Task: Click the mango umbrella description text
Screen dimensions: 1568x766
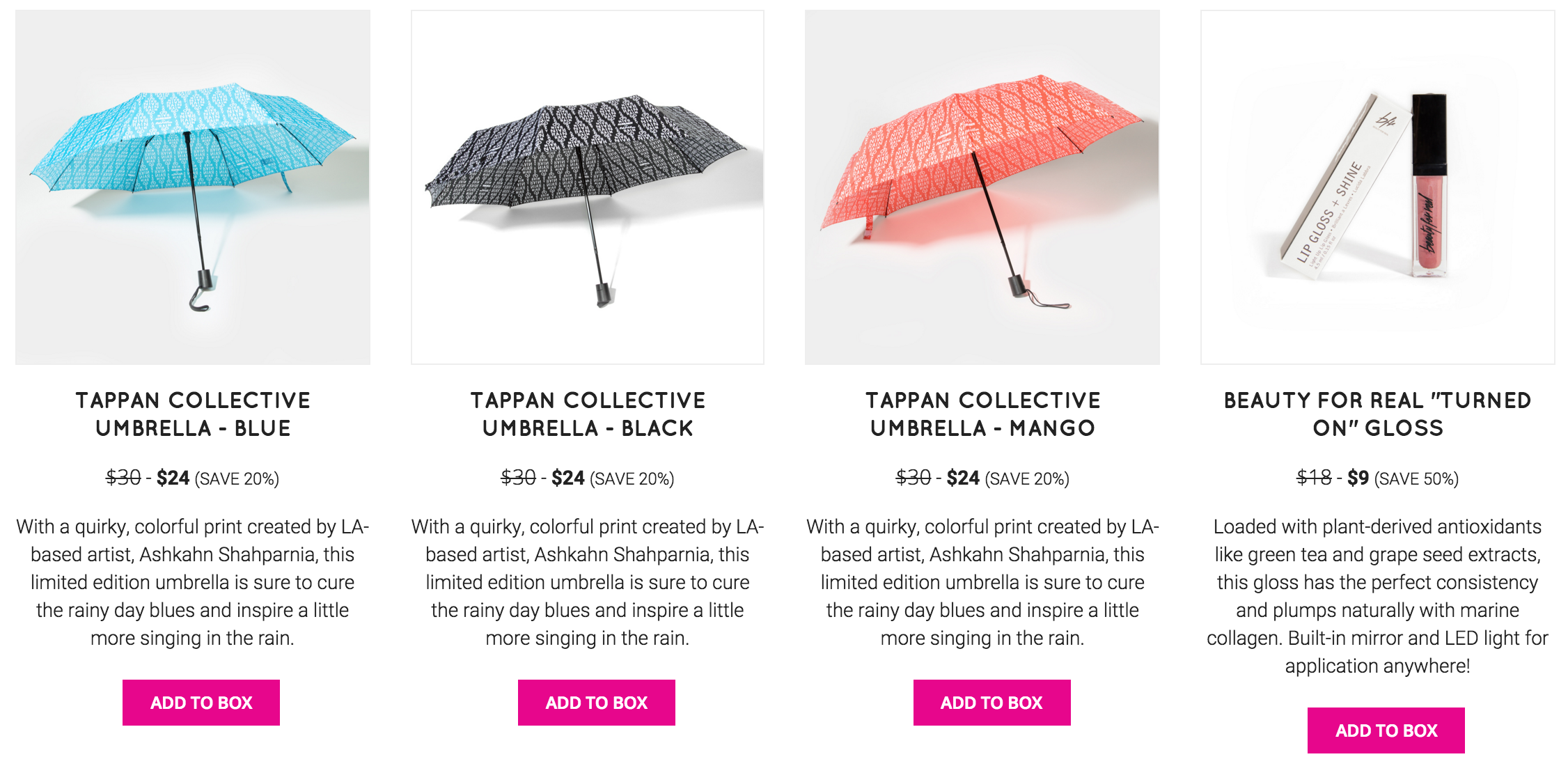Action: [x=982, y=582]
